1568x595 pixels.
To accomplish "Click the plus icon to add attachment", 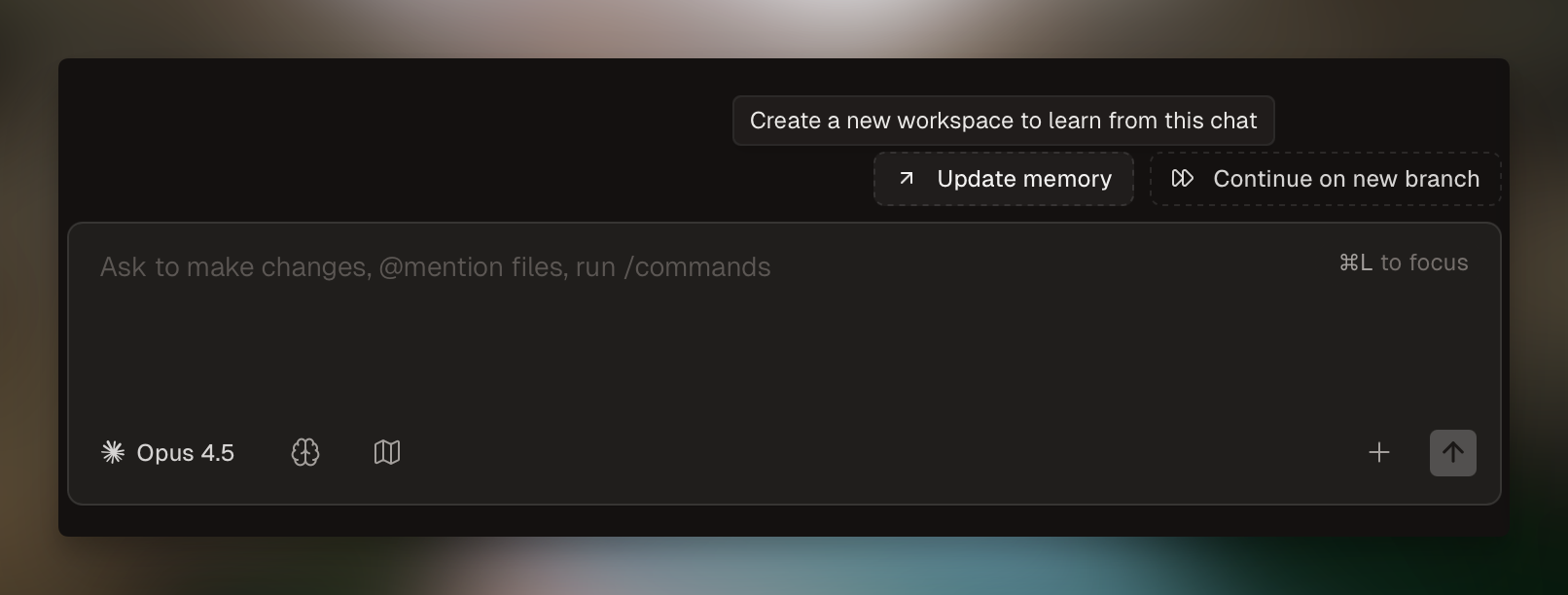I will click(x=1378, y=452).
